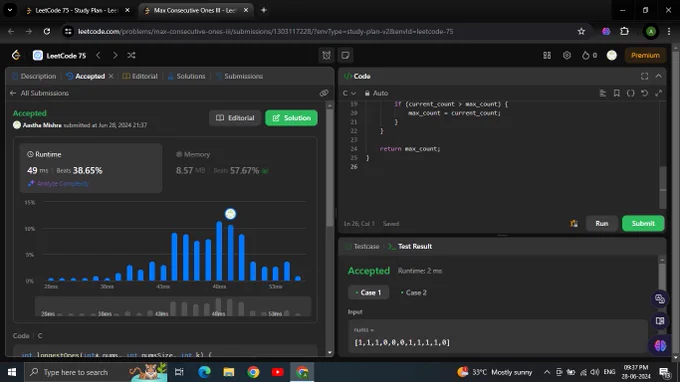This screenshot has height=382, width=680.
Task: Select Case 1 test case
Action: (x=368, y=293)
